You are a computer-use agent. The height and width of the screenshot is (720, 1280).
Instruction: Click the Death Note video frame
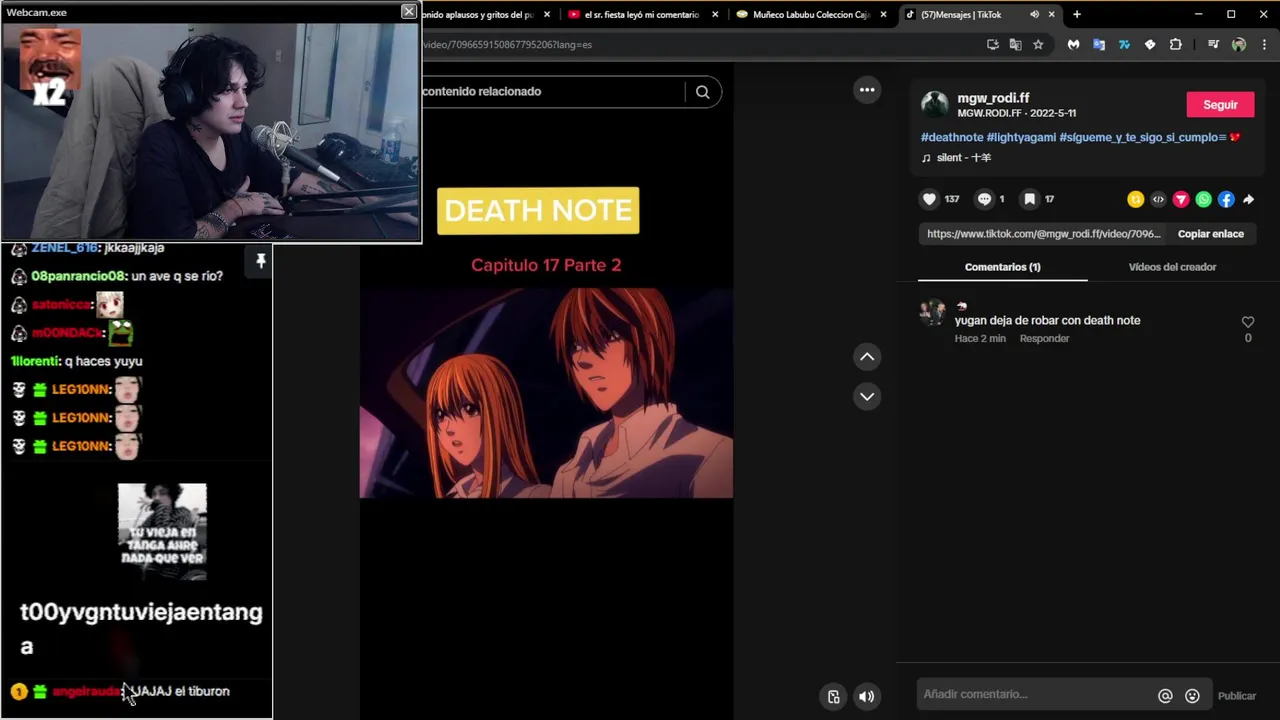click(x=546, y=393)
